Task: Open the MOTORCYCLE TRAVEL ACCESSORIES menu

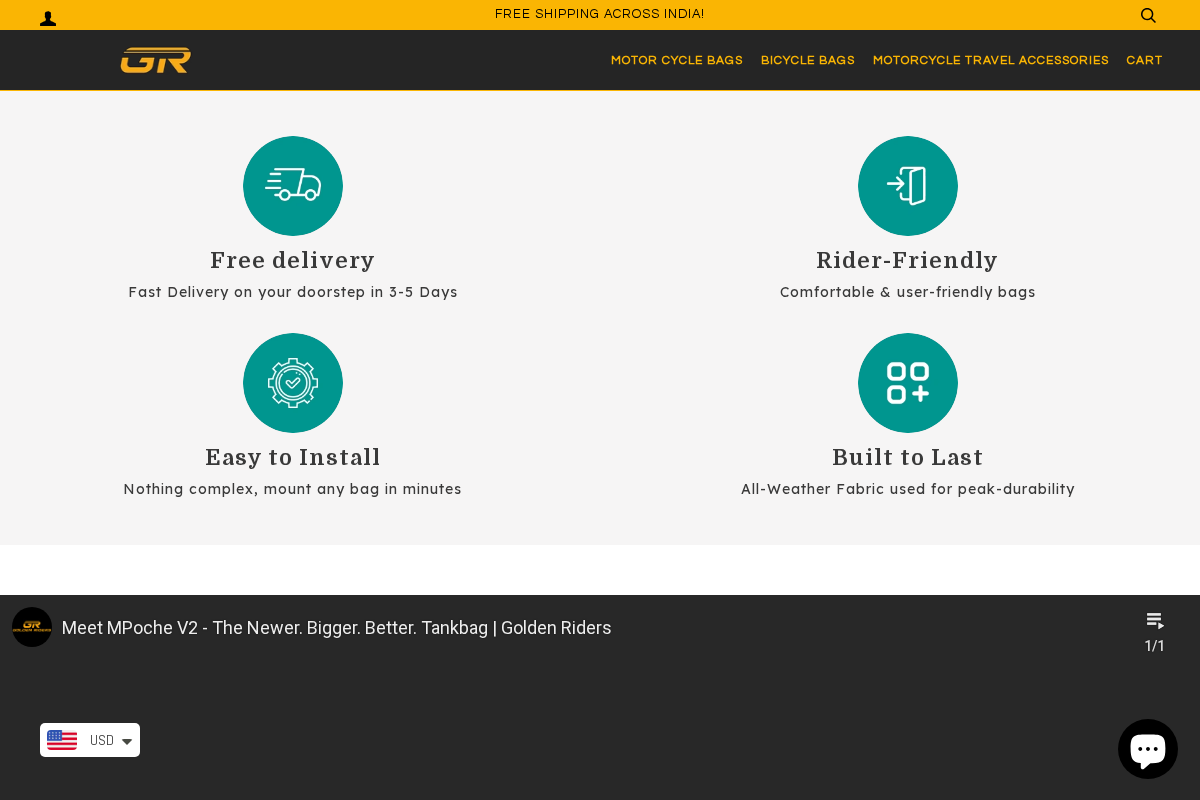Action: (990, 60)
